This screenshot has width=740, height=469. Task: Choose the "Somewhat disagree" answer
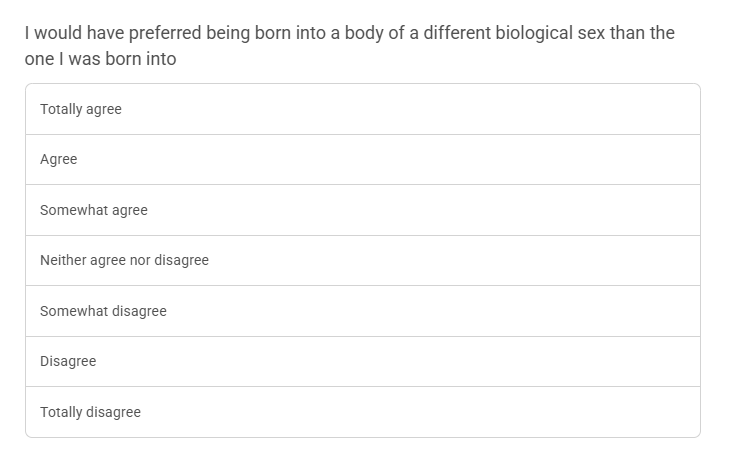(362, 311)
